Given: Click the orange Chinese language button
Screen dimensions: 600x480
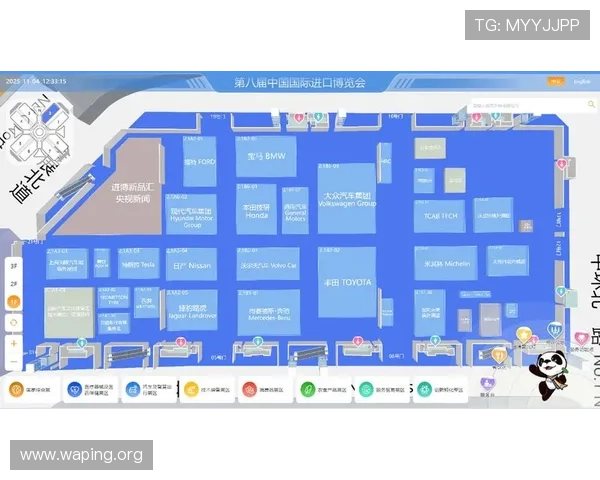Looking at the screenshot, I should pos(555,82).
